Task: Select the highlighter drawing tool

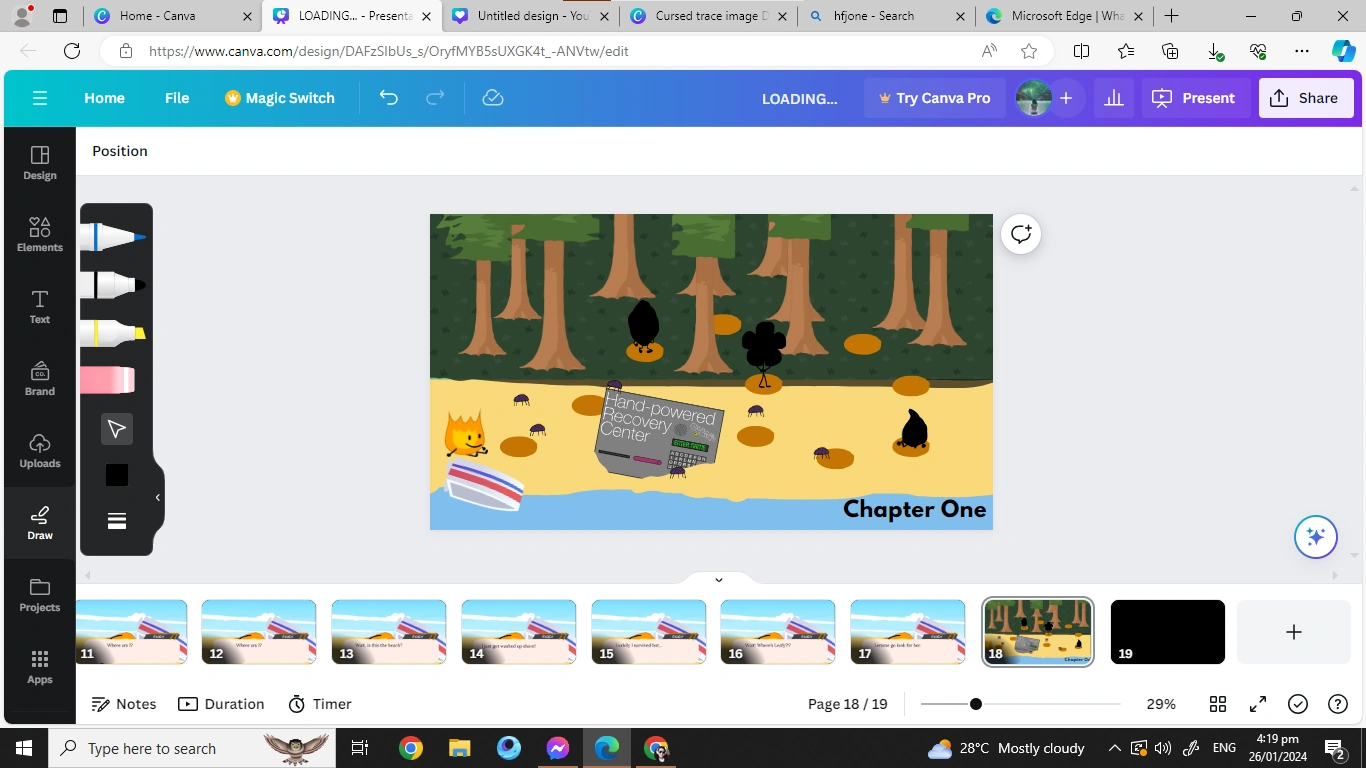Action: click(x=113, y=332)
